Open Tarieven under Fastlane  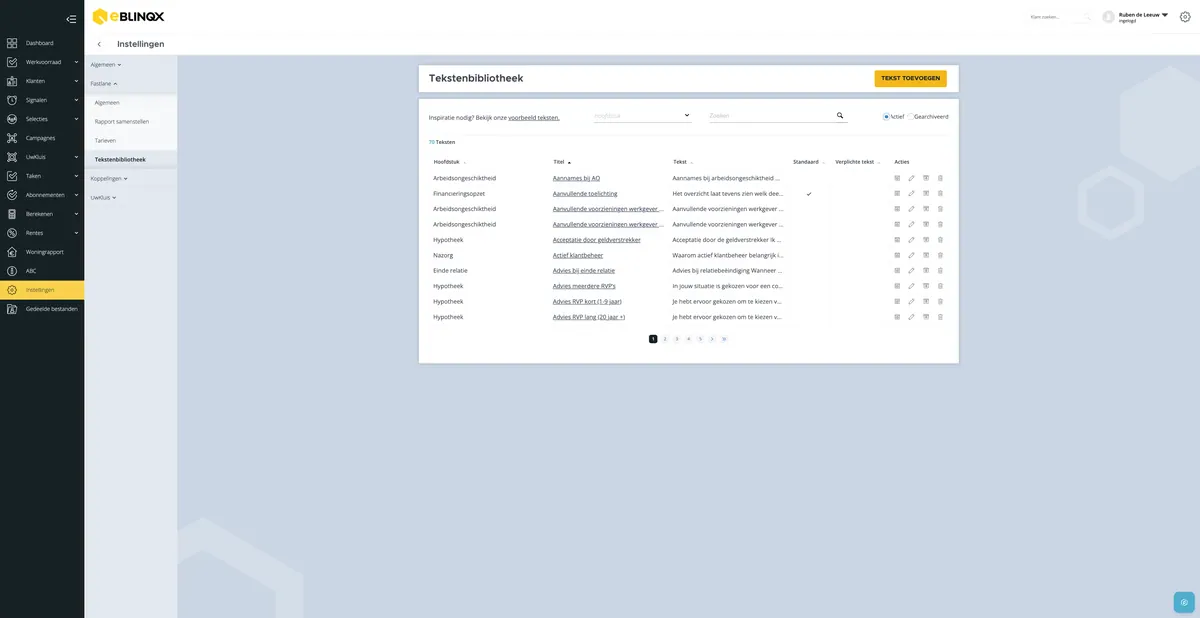[x=105, y=140]
